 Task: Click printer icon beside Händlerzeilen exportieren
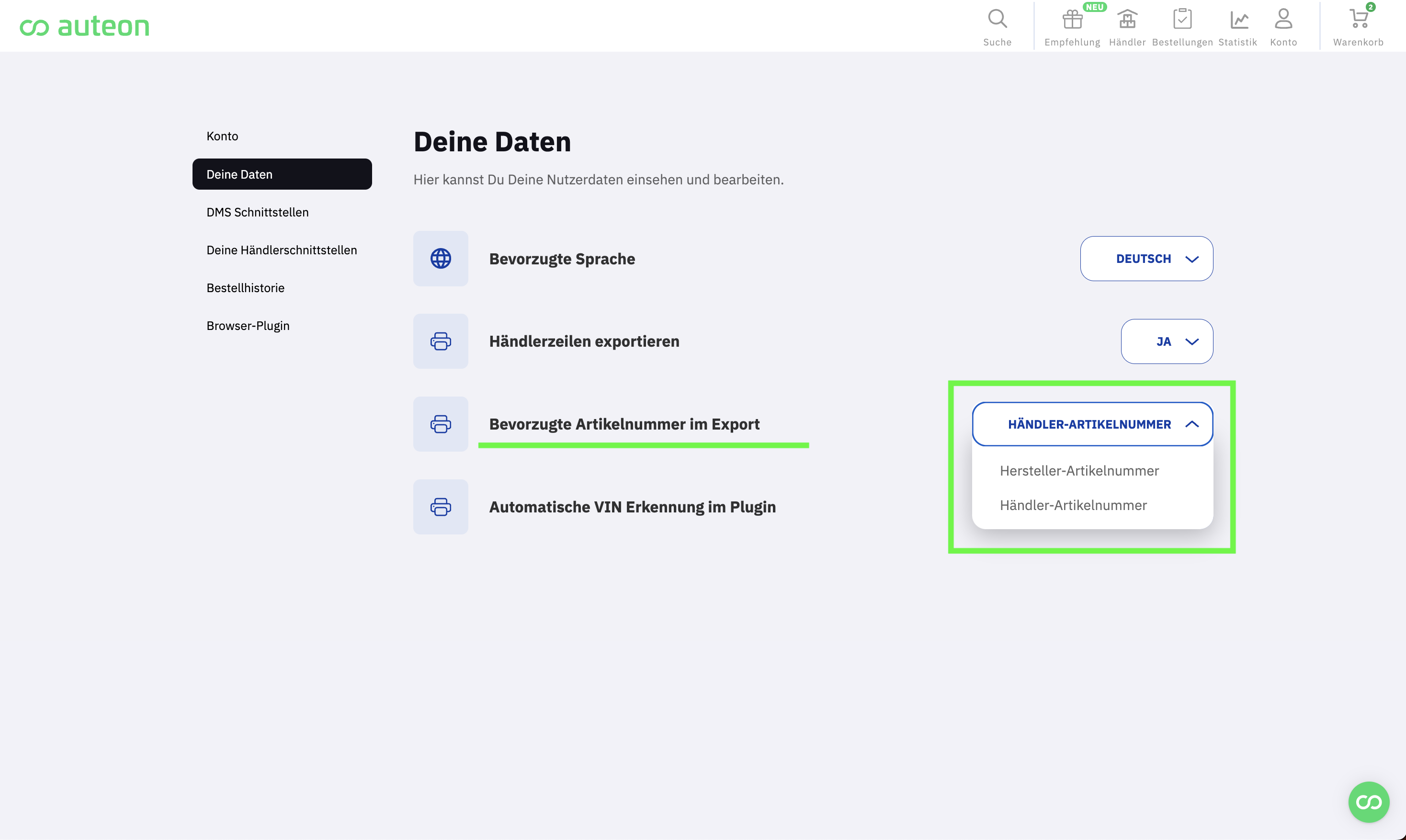click(441, 341)
